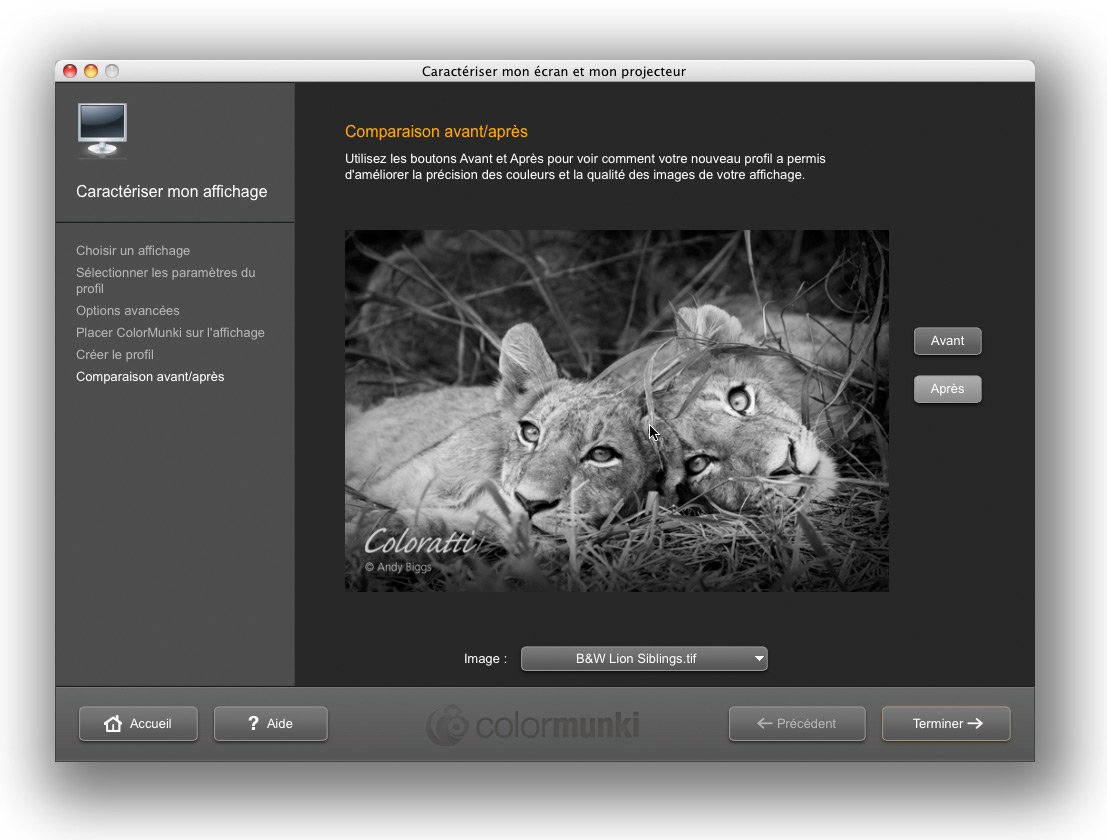Select 'Options avancées' step

(128, 311)
